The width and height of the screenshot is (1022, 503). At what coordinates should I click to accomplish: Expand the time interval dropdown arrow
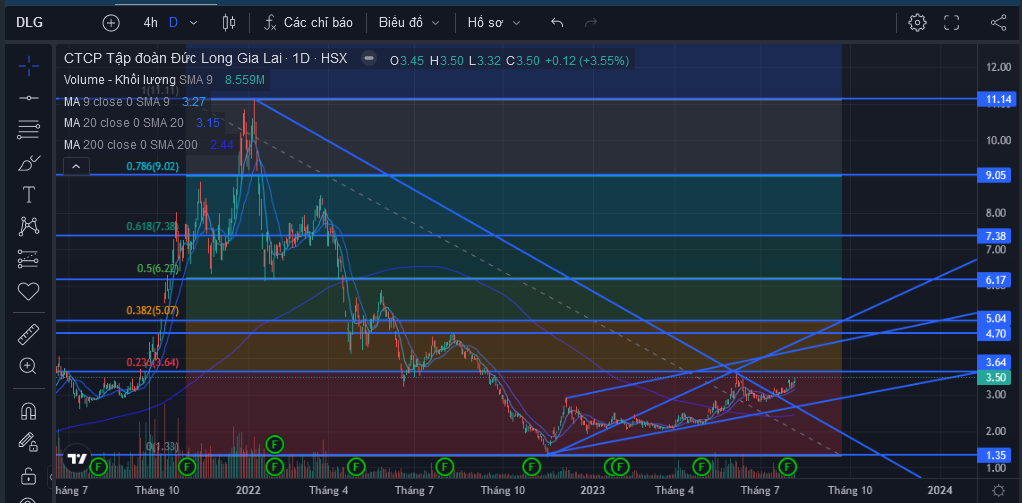194,23
